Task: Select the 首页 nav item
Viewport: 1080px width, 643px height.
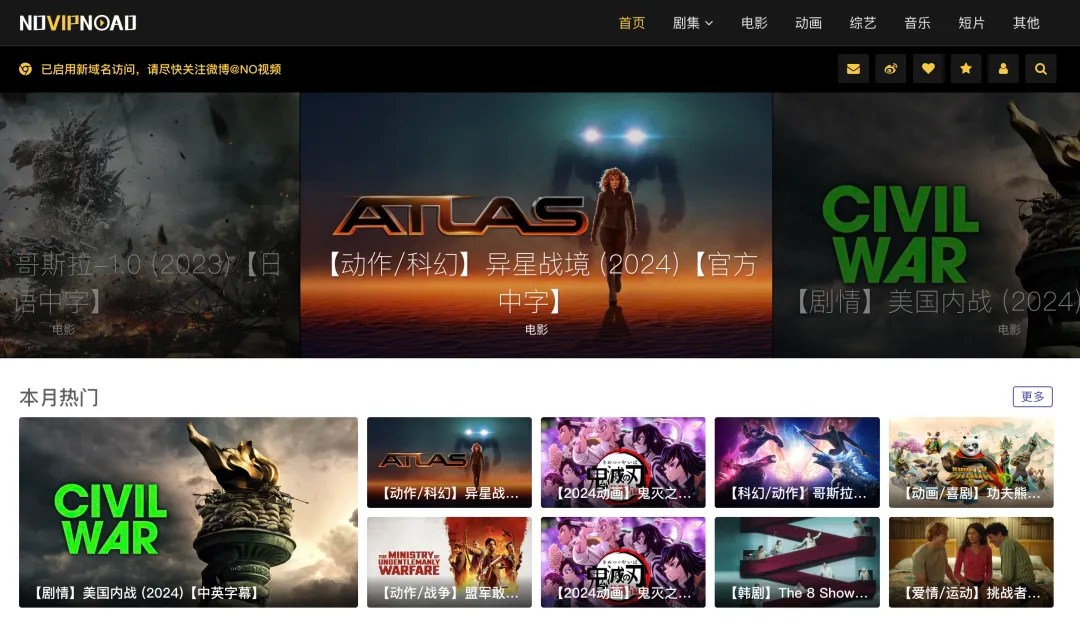Action: click(632, 23)
